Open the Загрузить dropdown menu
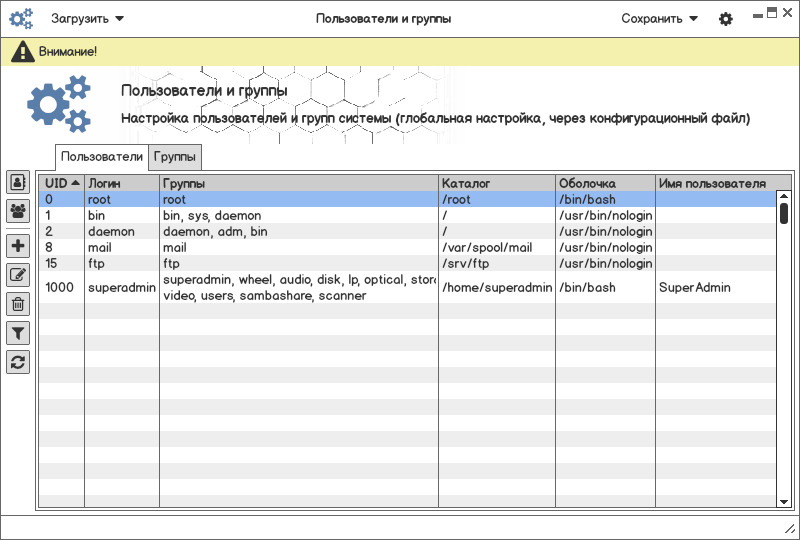This screenshot has height=540, width=800. [88, 18]
